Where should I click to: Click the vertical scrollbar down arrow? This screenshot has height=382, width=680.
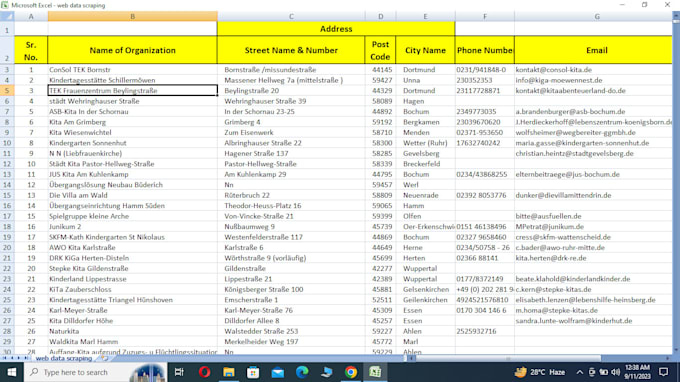[x=676, y=350]
